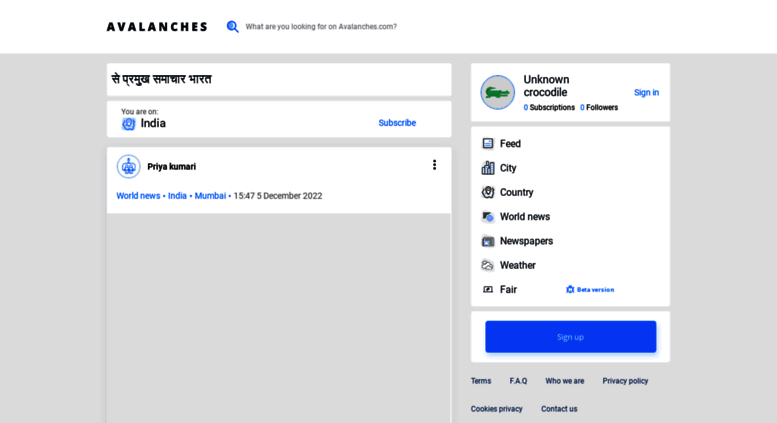Image resolution: width=777 pixels, height=423 pixels.
Task: Open the World news breadcrumb link
Action: (x=138, y=196)
